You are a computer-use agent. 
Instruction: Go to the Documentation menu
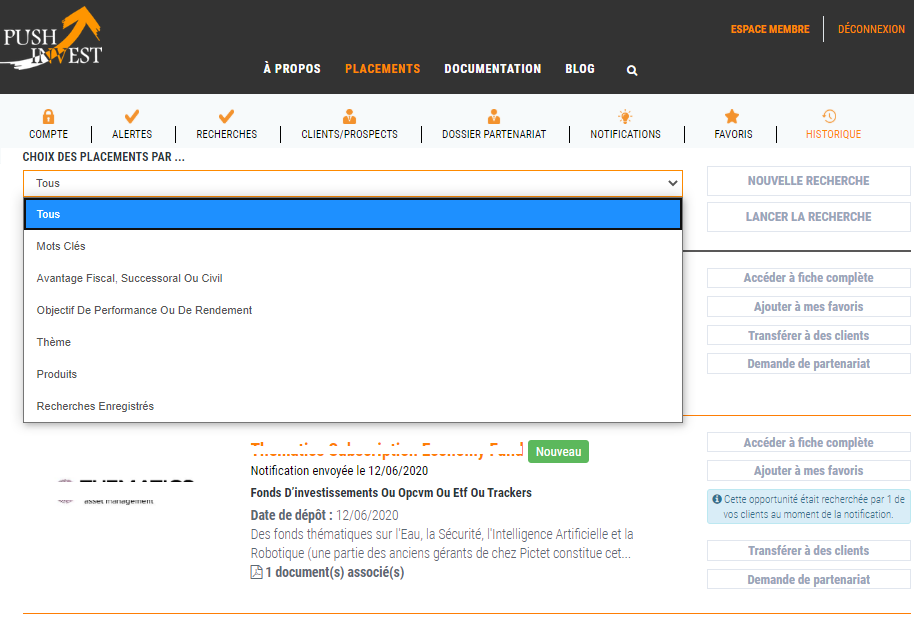click(492, 69)
